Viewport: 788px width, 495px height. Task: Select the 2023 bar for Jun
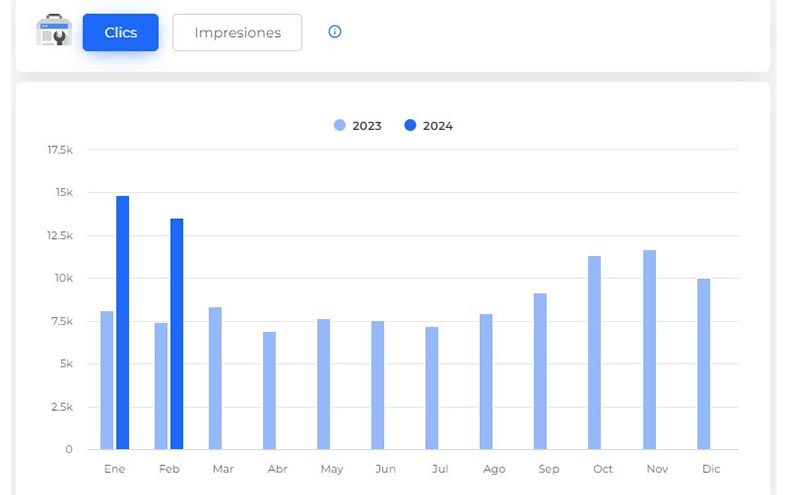377,385
